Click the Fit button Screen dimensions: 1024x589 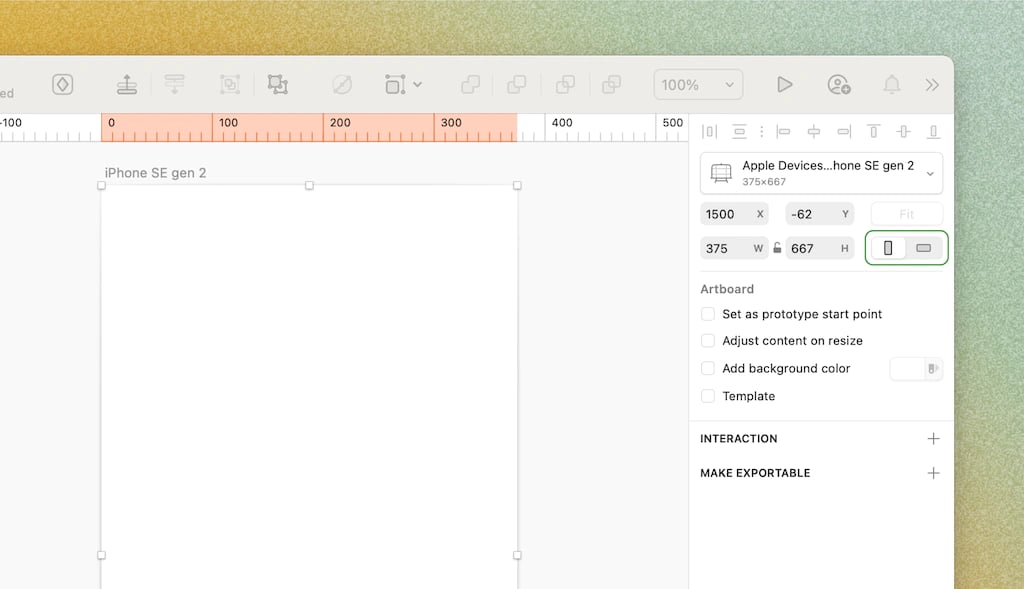tap(906, 214)
